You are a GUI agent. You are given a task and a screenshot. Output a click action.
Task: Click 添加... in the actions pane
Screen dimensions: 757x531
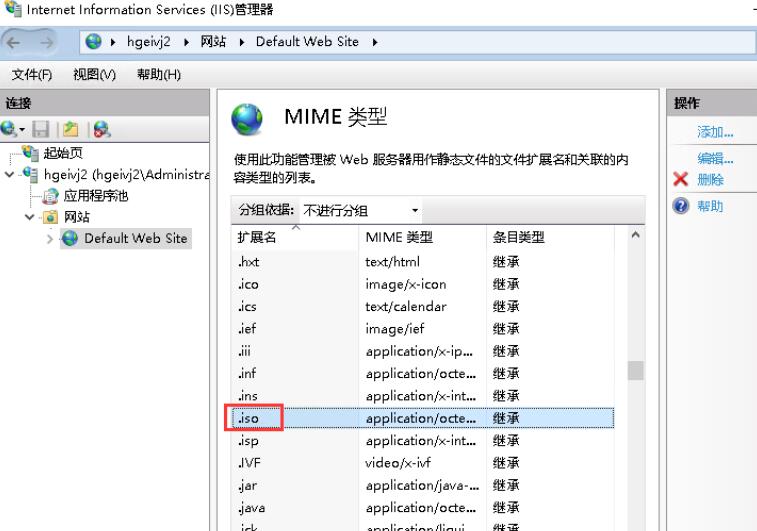click(715, 132)
